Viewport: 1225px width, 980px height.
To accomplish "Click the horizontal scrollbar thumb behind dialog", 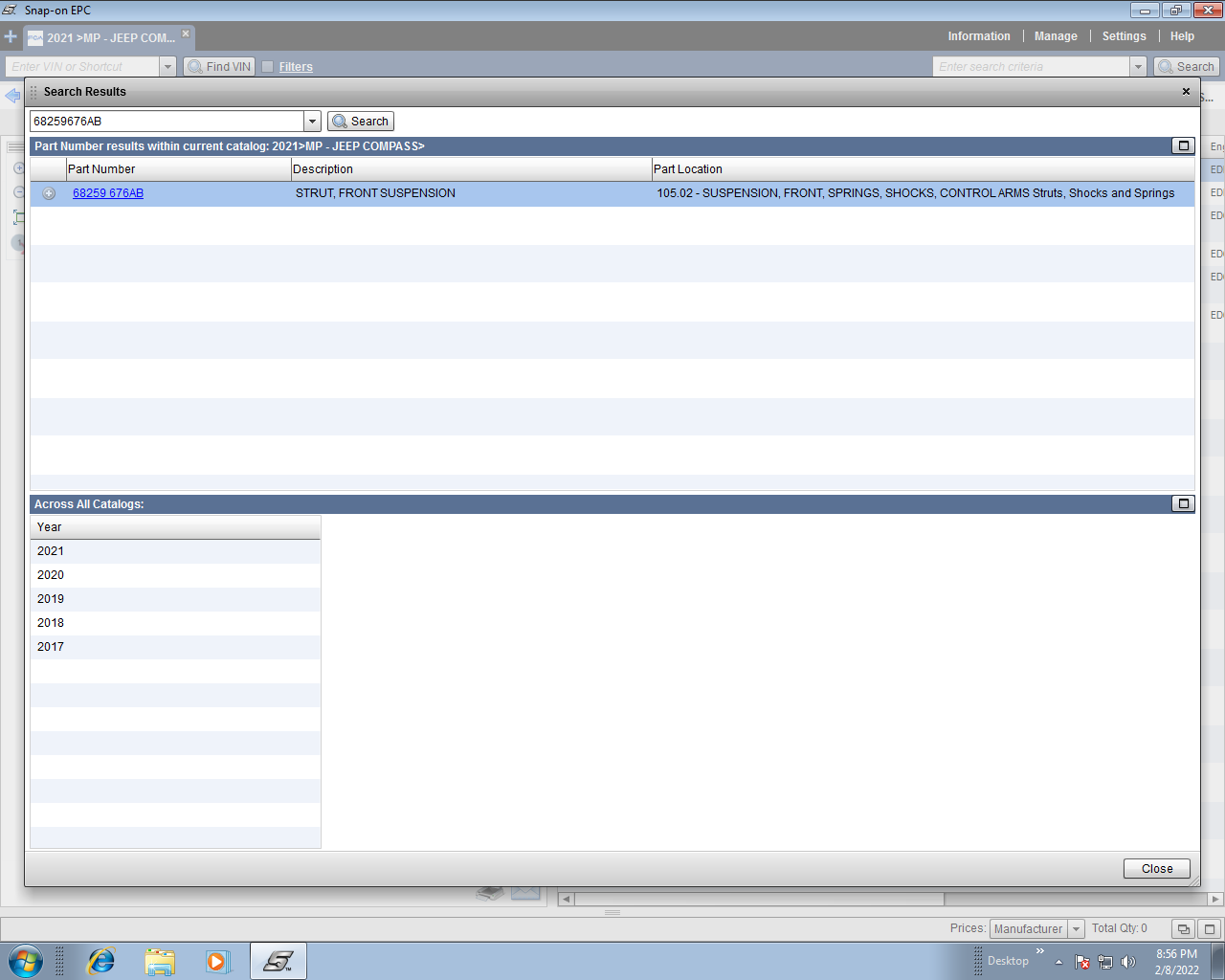I will click(x=760, y=900).
